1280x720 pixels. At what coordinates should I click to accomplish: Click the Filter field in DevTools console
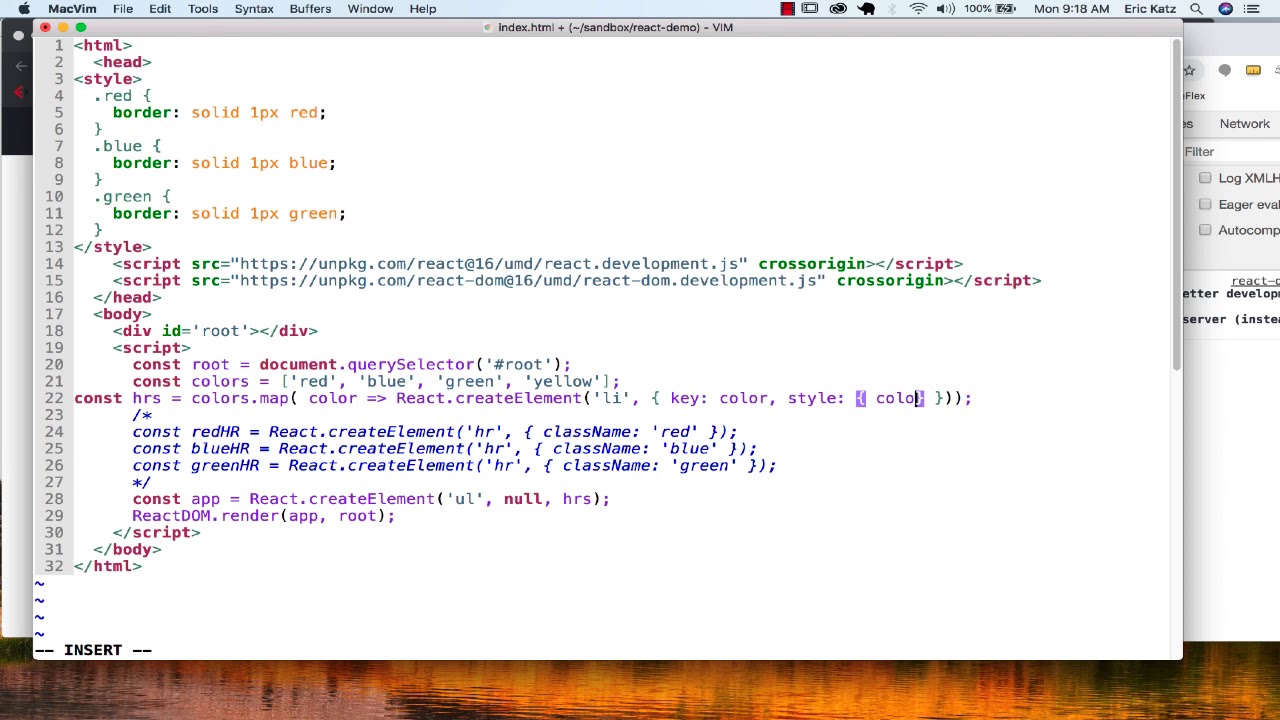tap(1230, 152)
